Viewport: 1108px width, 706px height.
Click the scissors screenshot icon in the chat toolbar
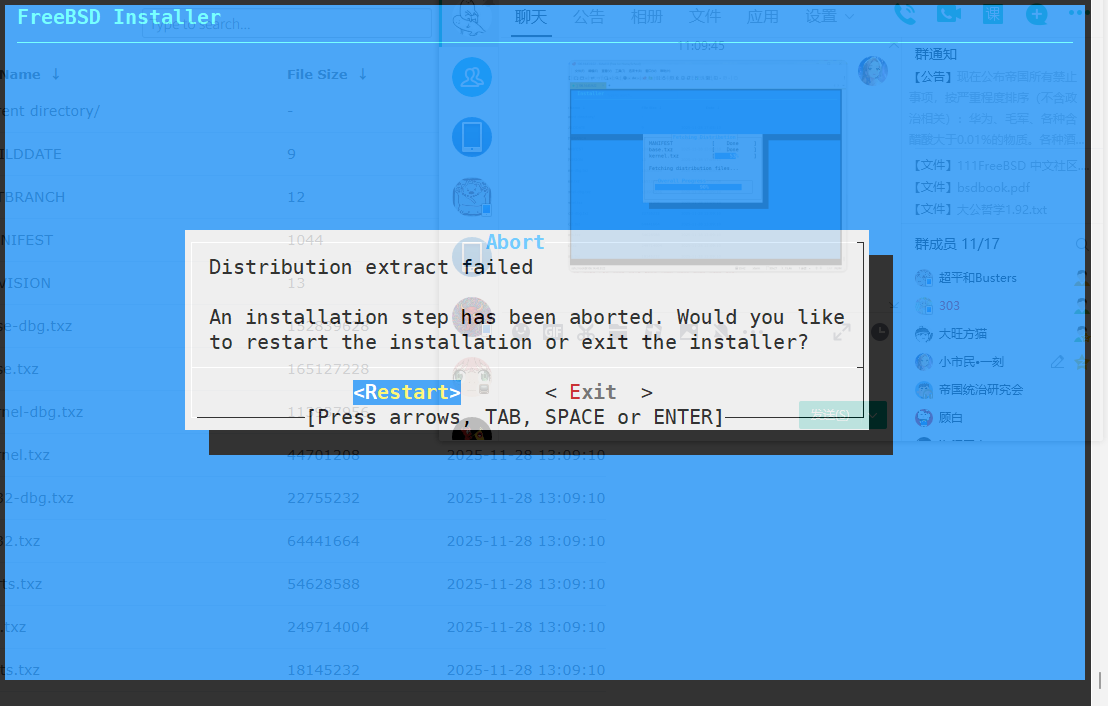click(x=587, y=331)
